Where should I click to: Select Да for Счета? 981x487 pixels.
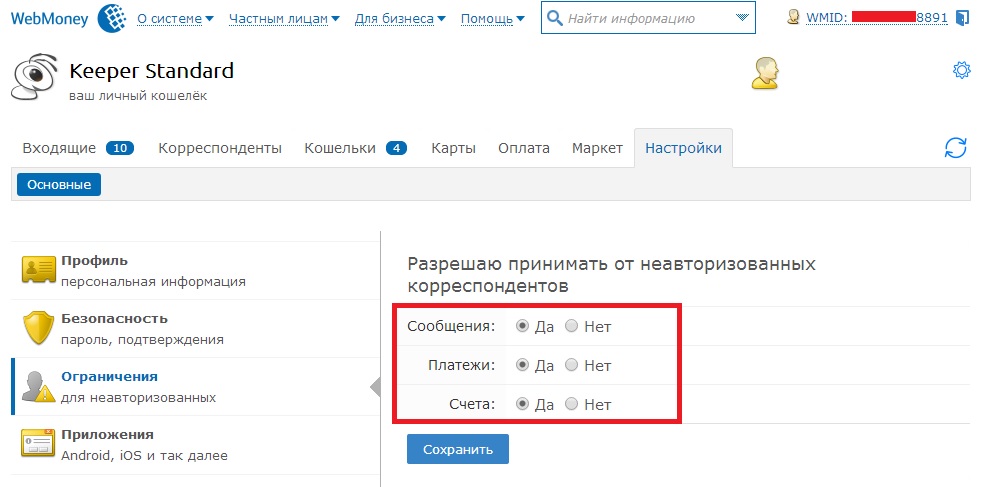click(x=522, y=404)
